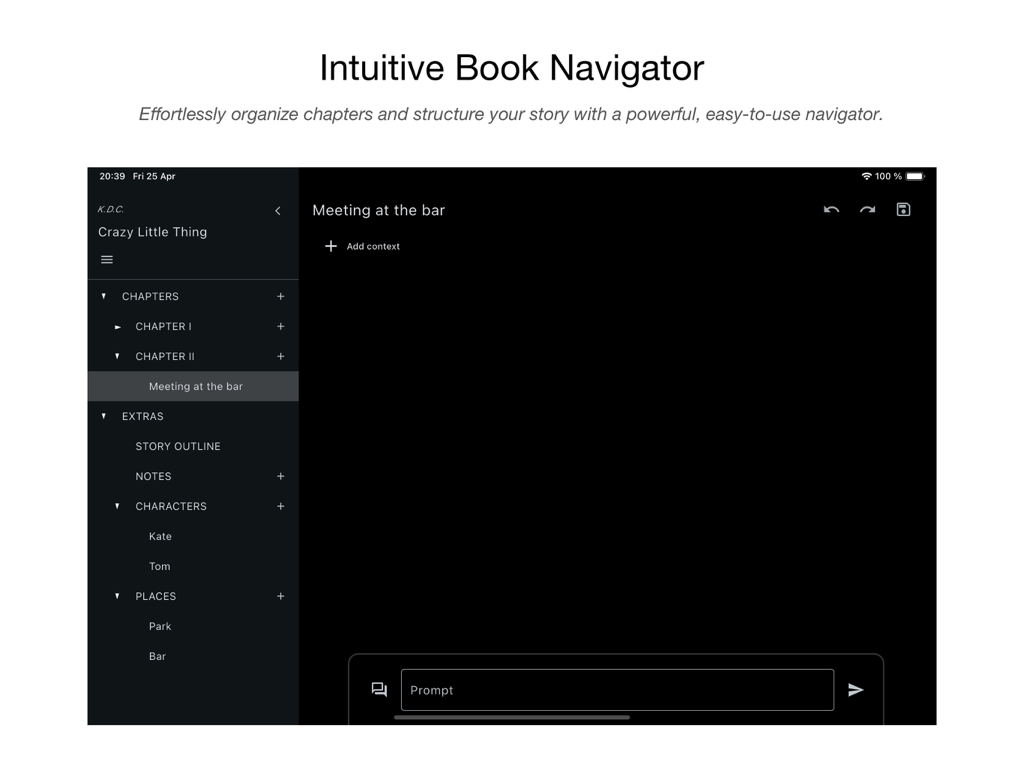Add a scene to CHAPTER II

point(280,356)
